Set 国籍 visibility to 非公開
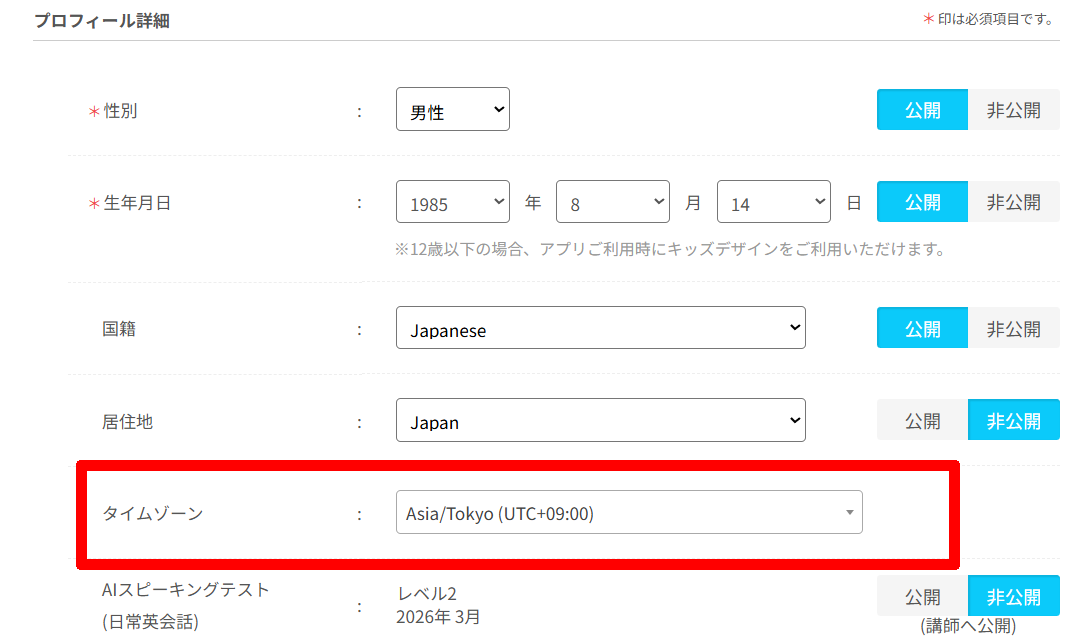The width and height of the screenshot is (1092, 642). point(1013,328)
